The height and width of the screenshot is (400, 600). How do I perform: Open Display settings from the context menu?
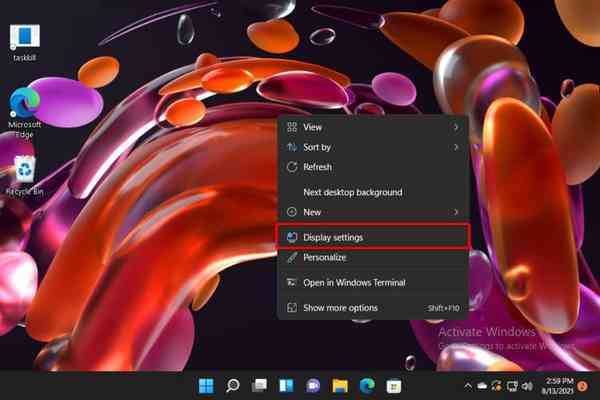[372, 237]
